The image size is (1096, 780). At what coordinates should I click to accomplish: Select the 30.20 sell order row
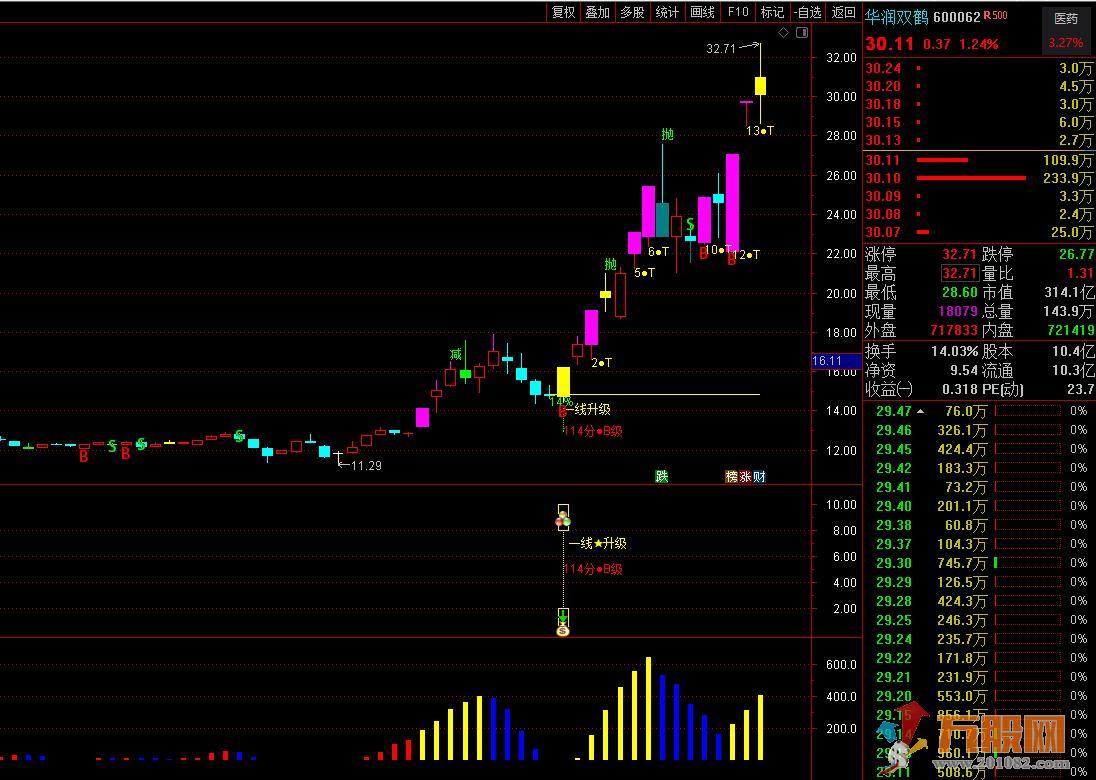point(979,87)
